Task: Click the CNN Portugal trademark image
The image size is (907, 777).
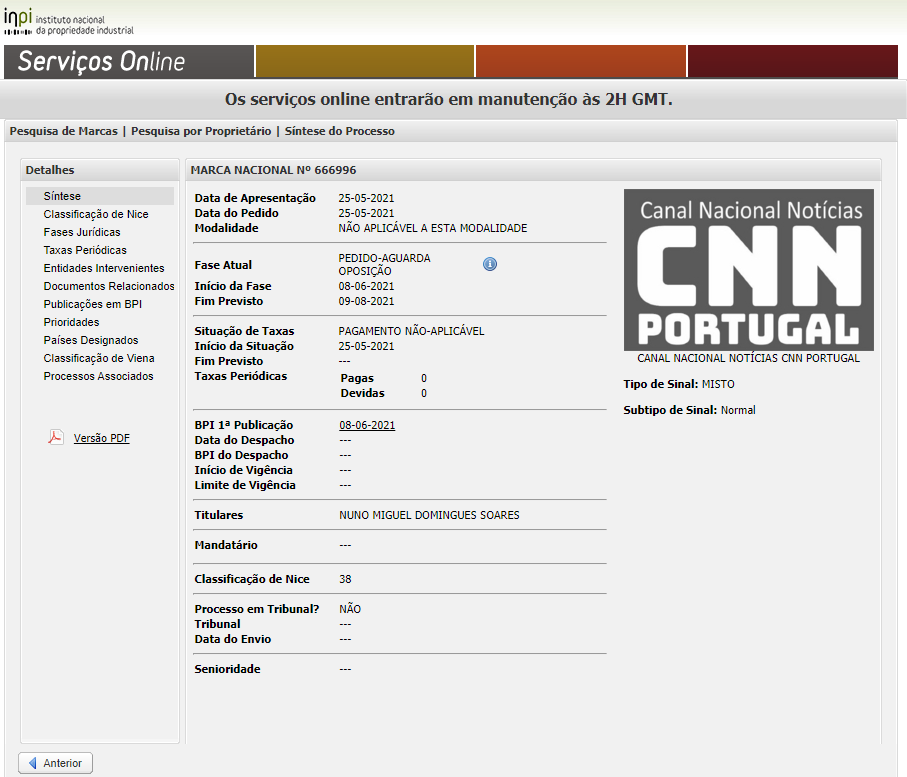Action: click(x=749, y=270)
